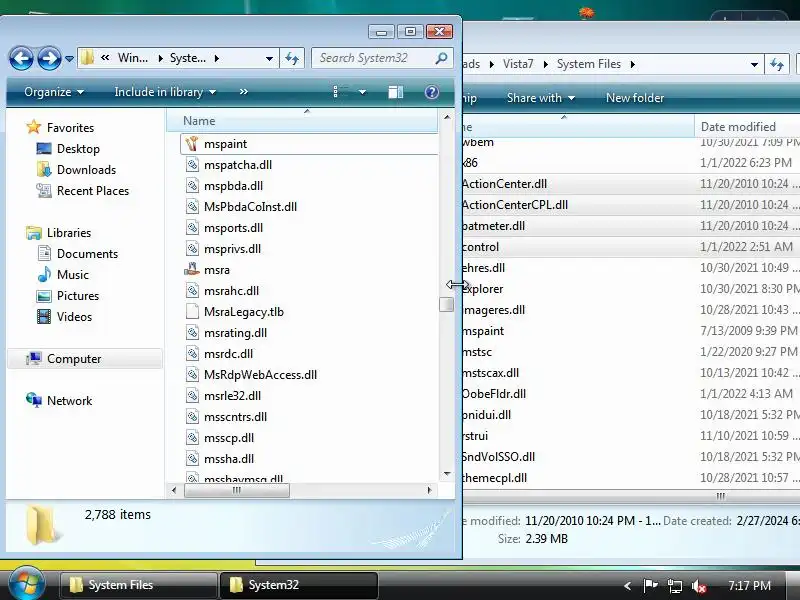The image size is (800, 600).
Task: Open the muted volume tray icon
Action: tap(698, 586)
